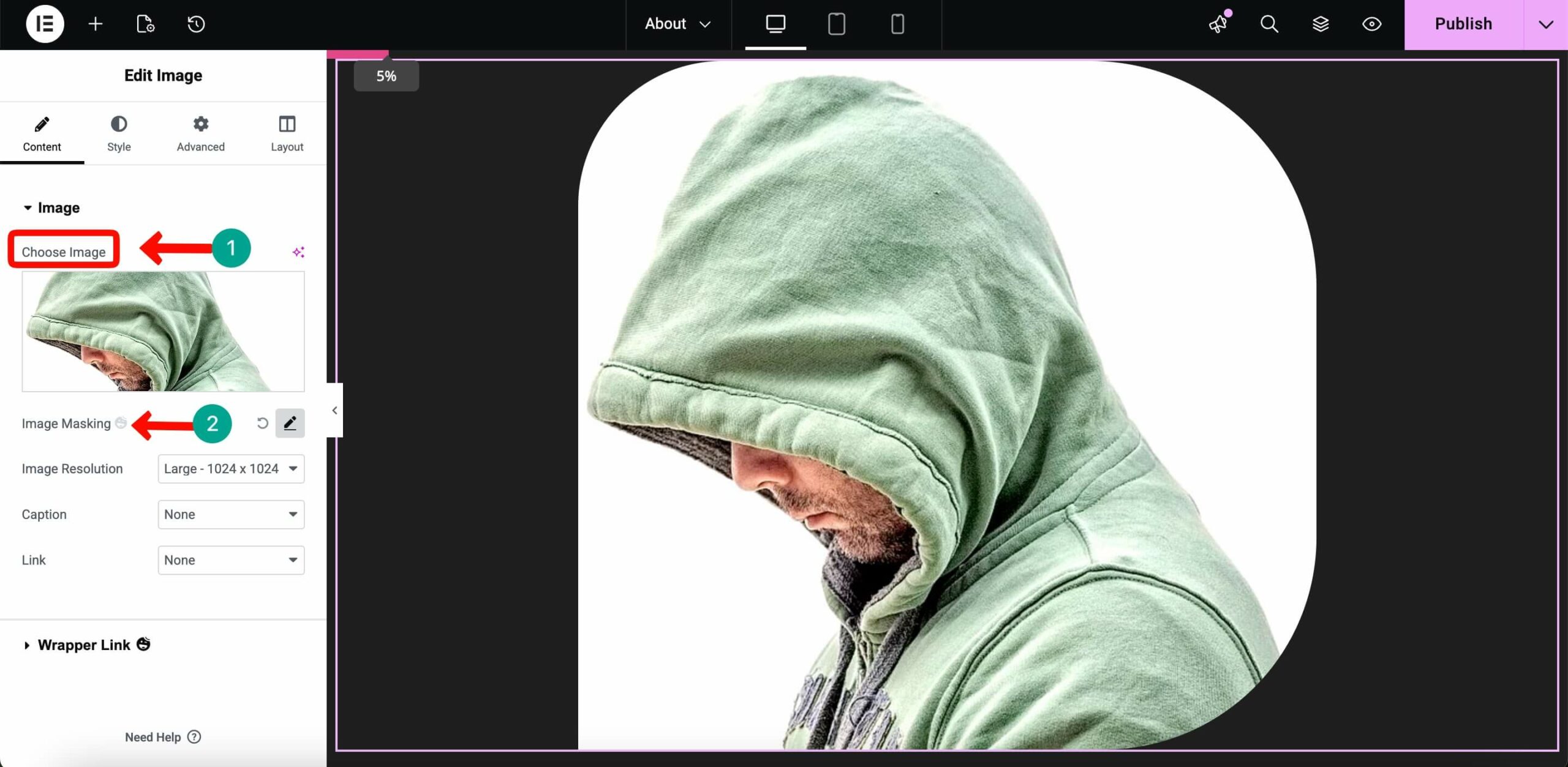Publish the page
This screenshot has width=1568, height=767.
tap(1463, 24)
